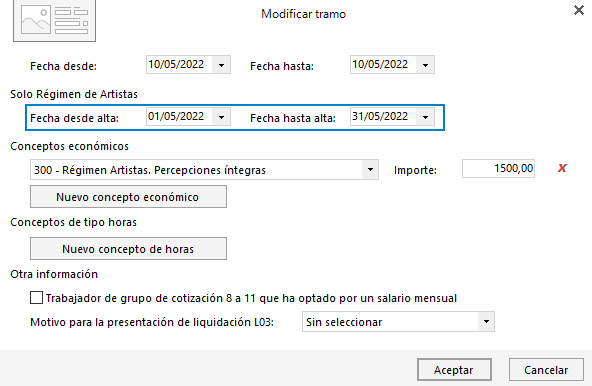This screenshot has width=592, height=386.
Task: Click the Fecha hasta alta: label
Action: [293, 118]
